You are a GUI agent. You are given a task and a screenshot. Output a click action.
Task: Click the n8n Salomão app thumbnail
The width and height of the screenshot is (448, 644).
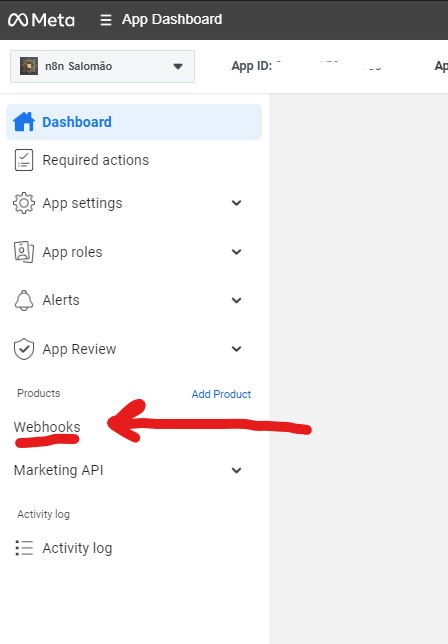29,66
